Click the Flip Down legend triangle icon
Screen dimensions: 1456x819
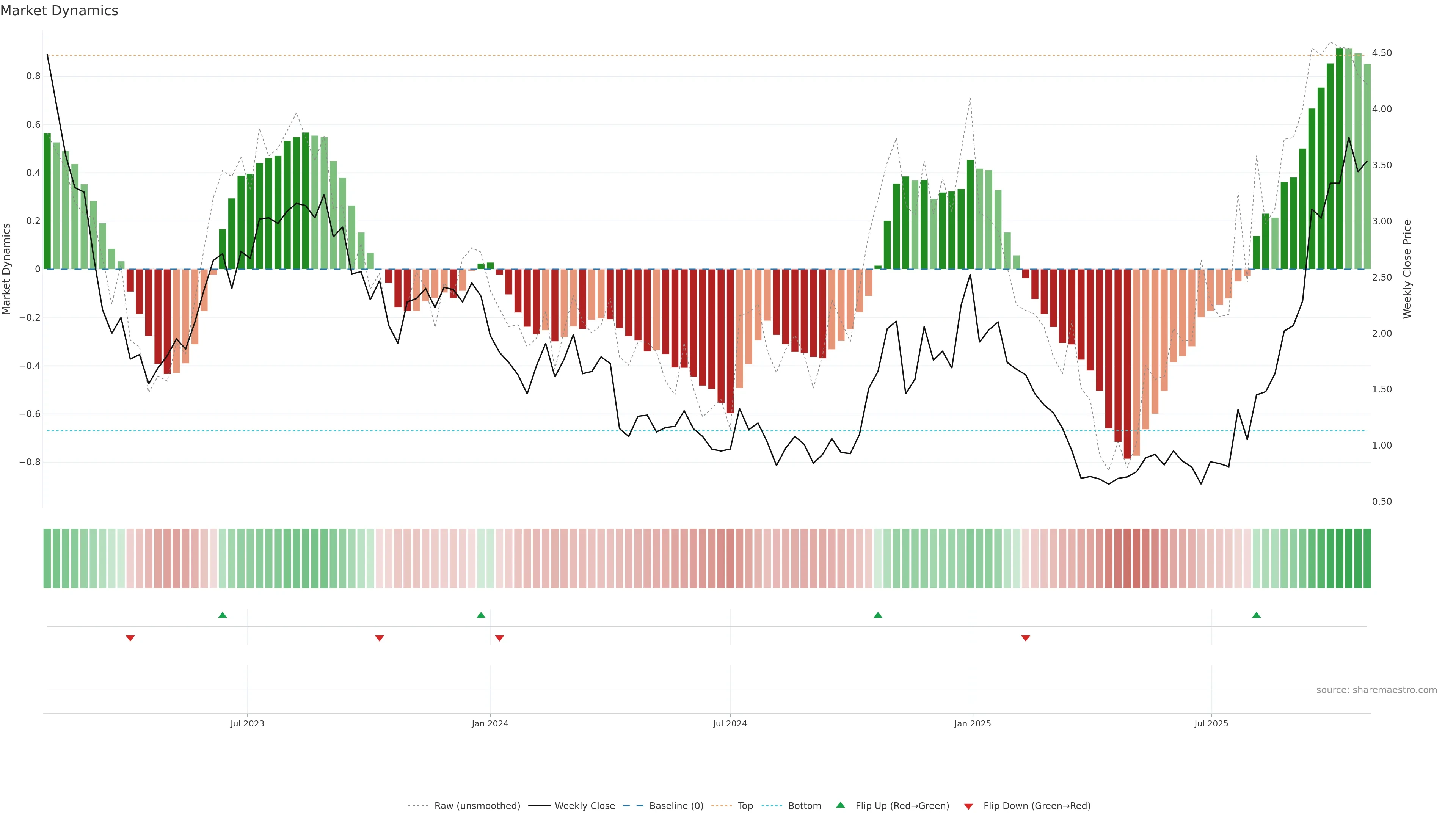tap(968, 806)
